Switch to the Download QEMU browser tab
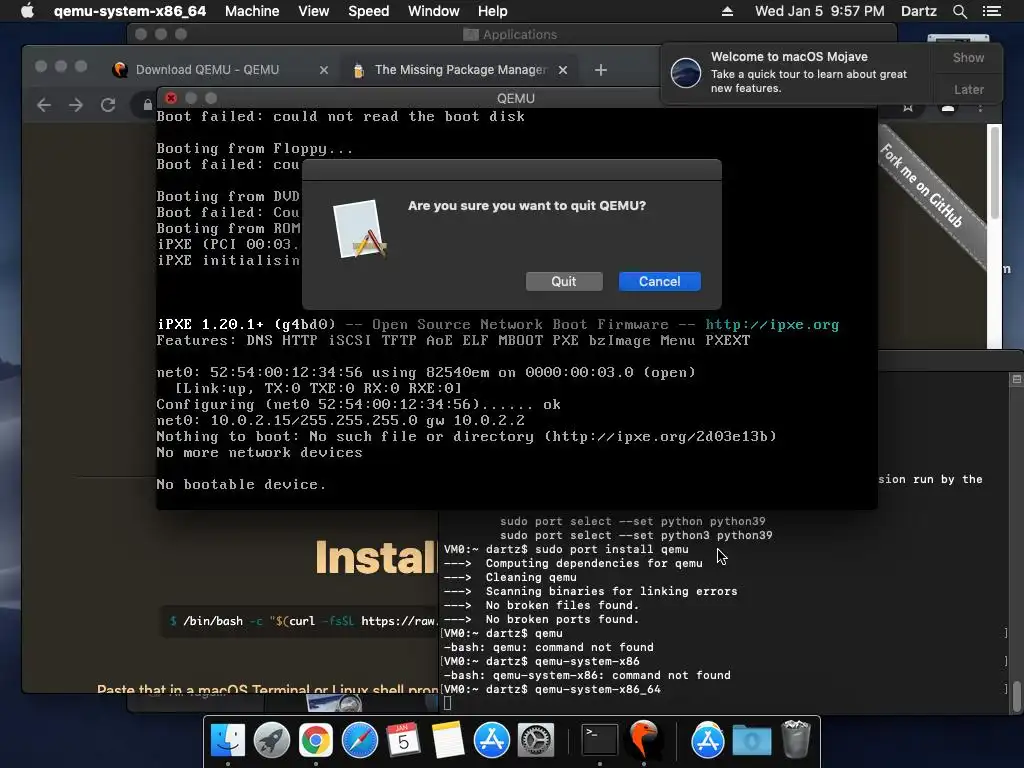The width and height of the screenshot is (1024, 768). coord(208,70)
